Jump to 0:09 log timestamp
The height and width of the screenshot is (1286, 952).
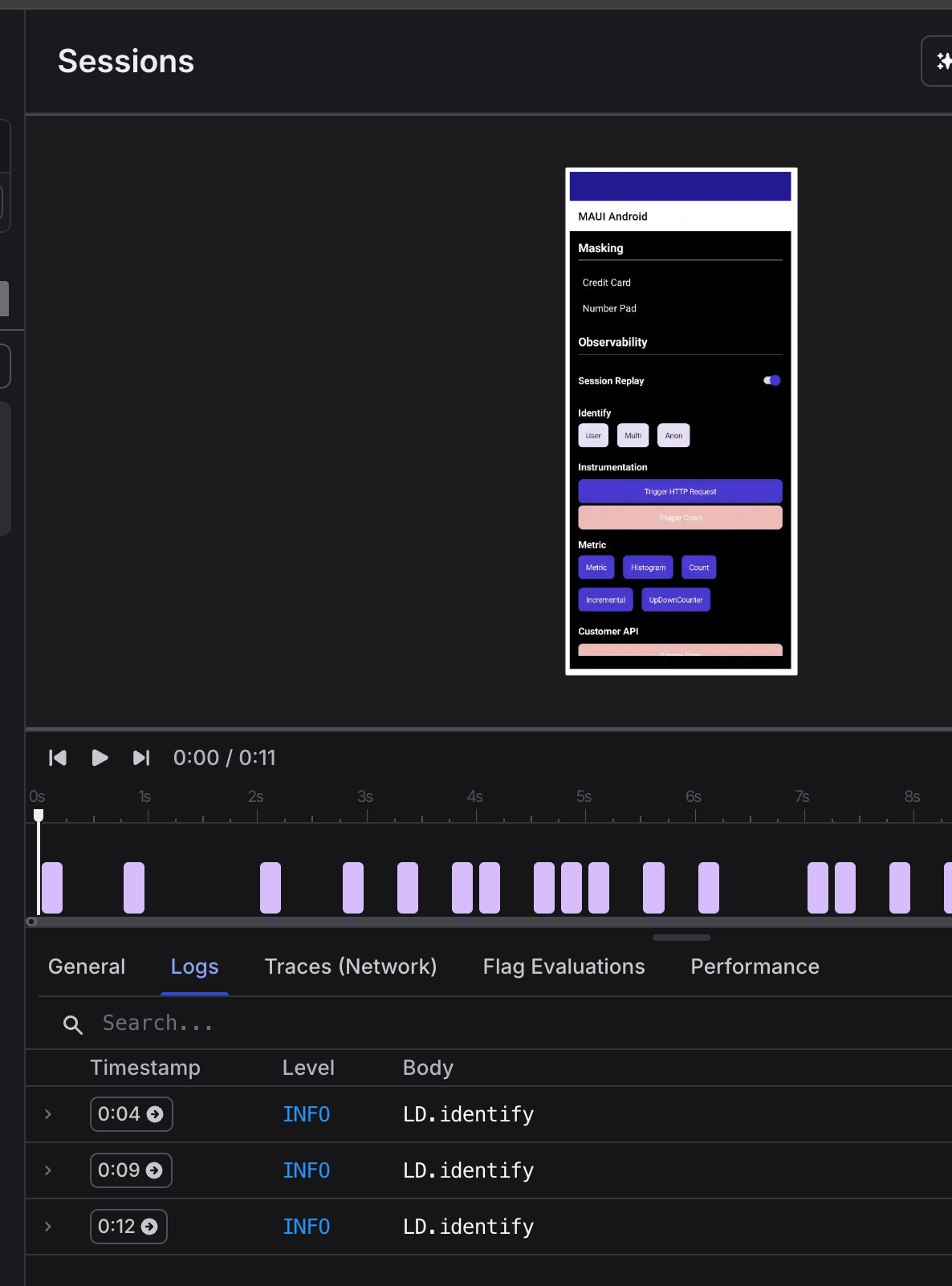(x=131, y=1170)
